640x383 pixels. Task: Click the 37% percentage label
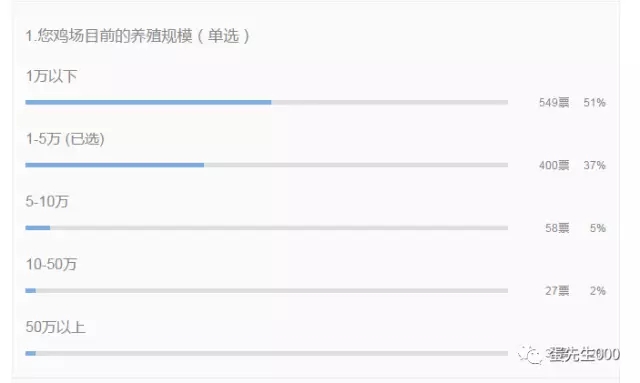594,165
